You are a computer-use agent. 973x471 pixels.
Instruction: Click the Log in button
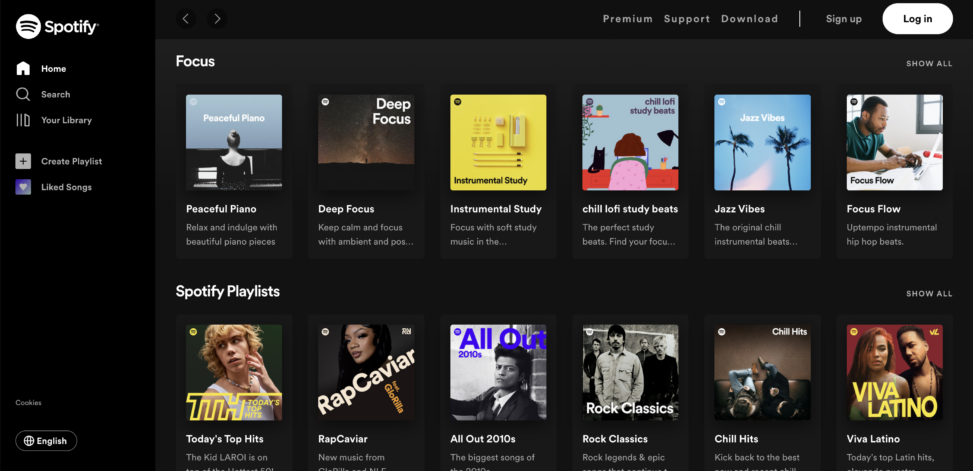pos(917,19)
